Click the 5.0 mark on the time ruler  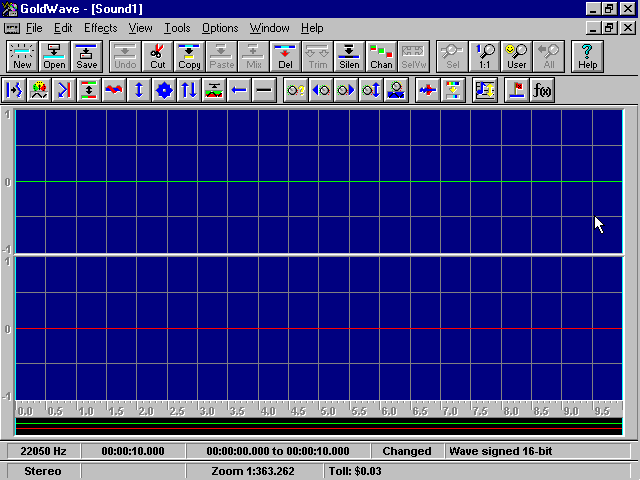point(327,411)
